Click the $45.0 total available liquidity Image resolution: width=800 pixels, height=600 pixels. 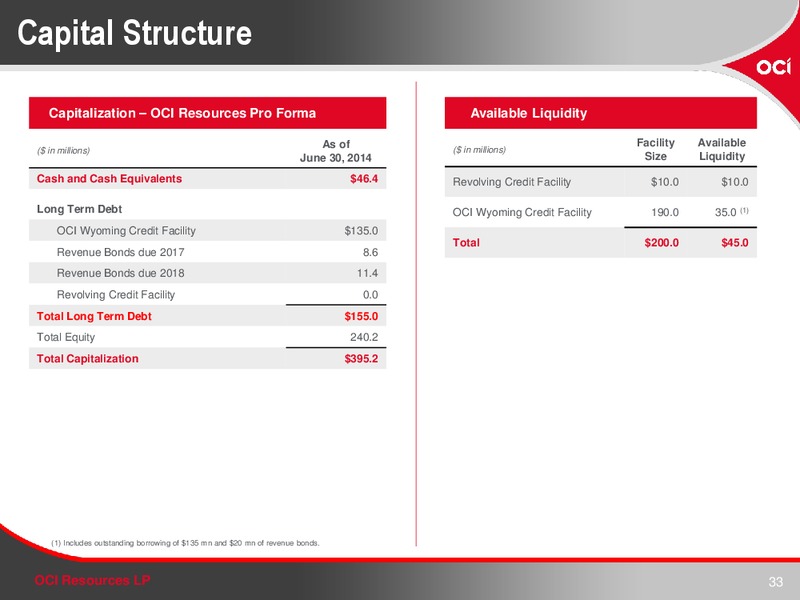(735, 243)
